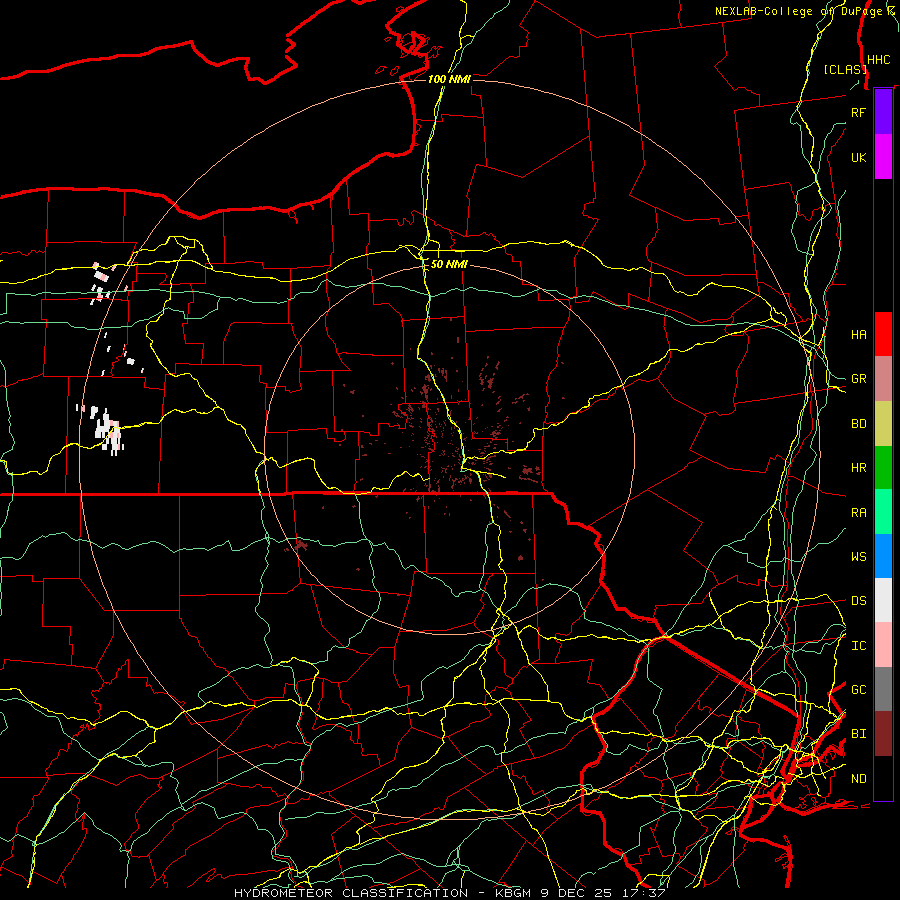Click the IC legend label text
Viewport: 900px width, 900px height.
858,646
